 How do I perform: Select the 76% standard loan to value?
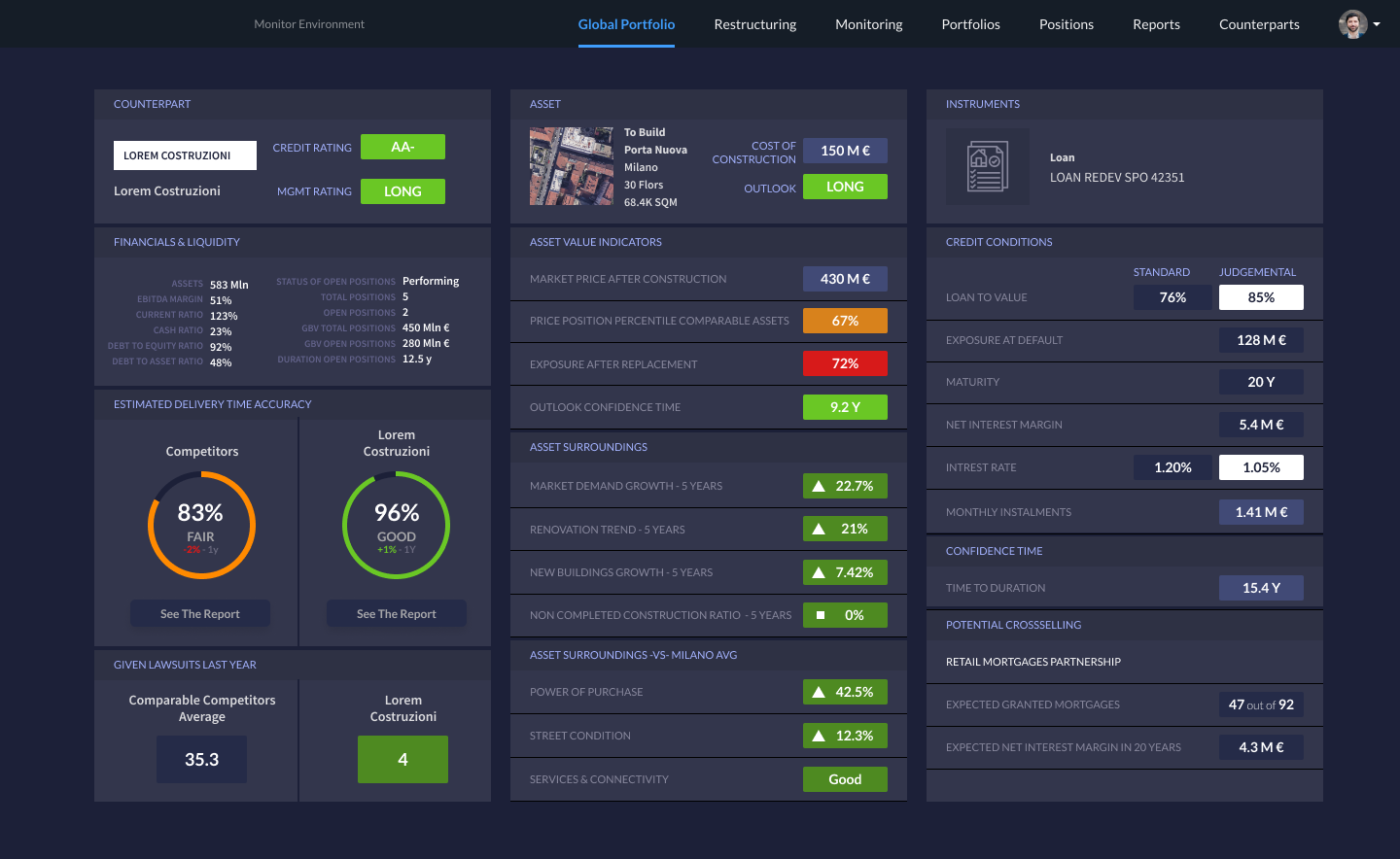click(x=1173, y=297)
